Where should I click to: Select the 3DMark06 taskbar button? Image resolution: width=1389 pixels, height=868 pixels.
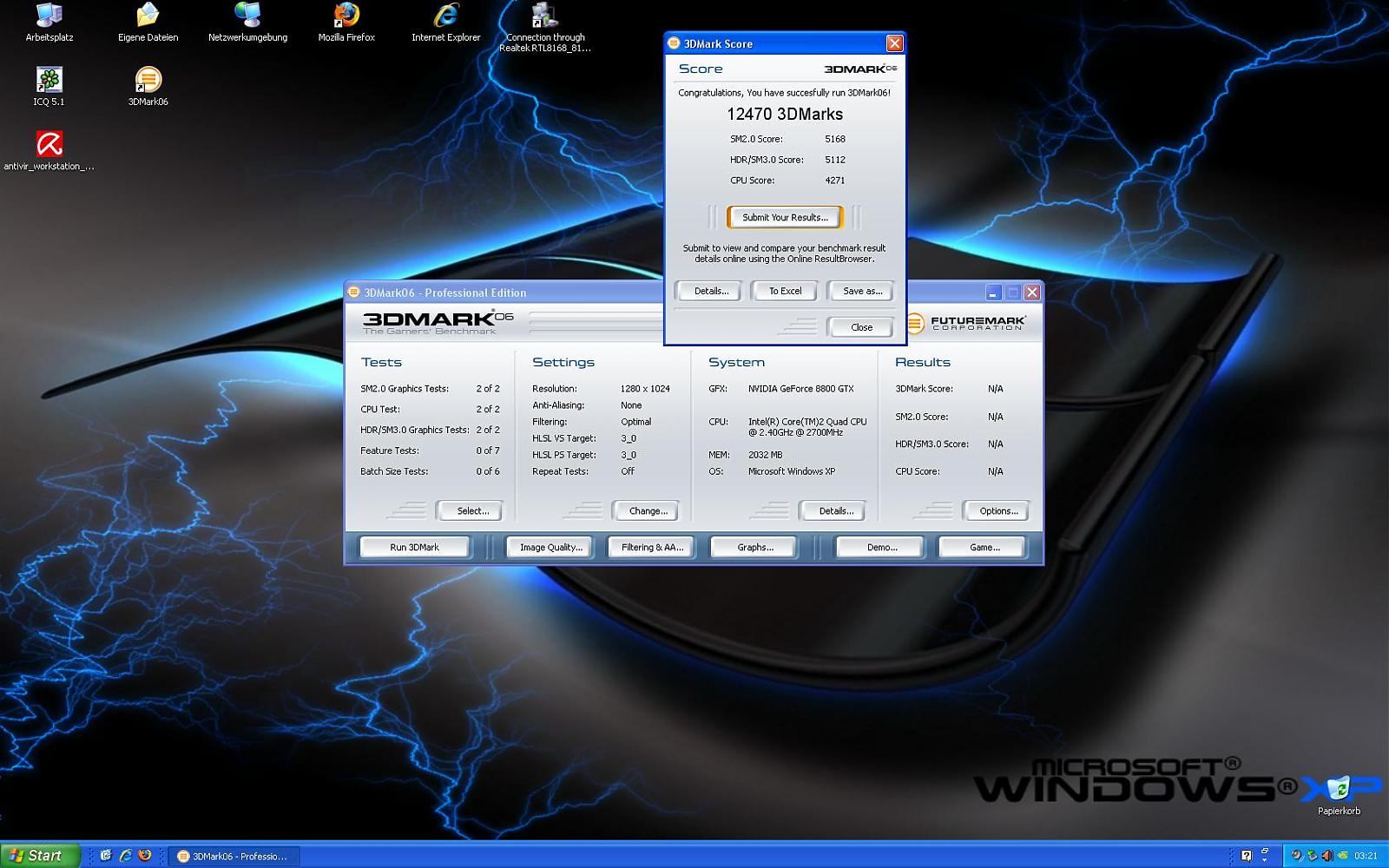(x=233, y=856)
